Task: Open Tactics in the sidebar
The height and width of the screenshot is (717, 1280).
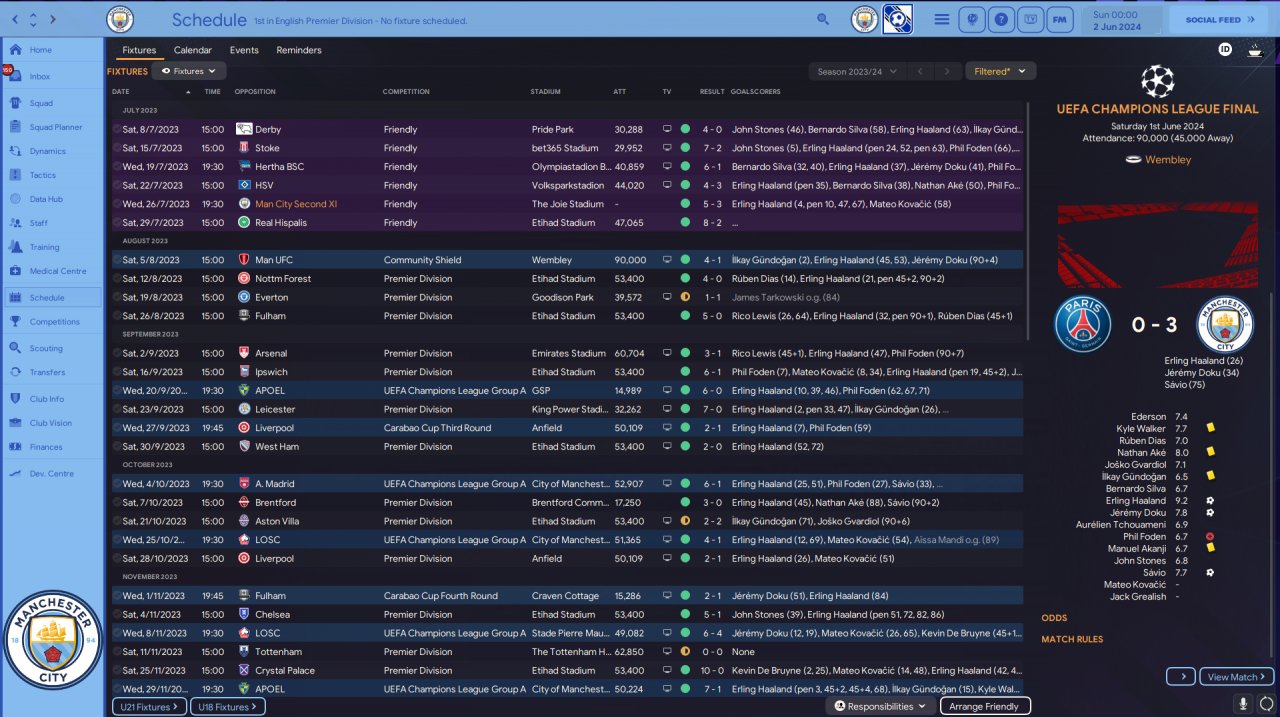Action: (52, 175)
